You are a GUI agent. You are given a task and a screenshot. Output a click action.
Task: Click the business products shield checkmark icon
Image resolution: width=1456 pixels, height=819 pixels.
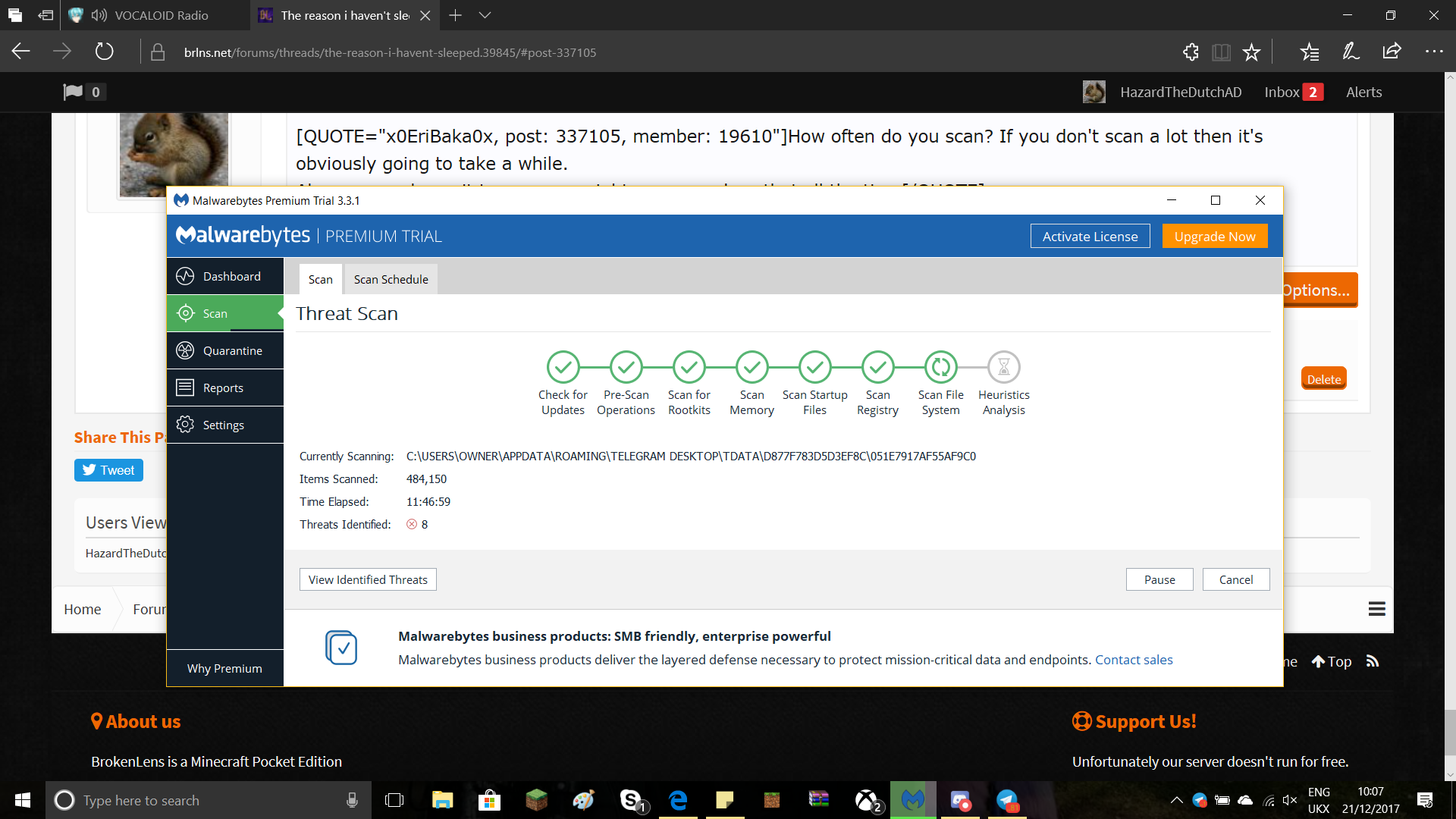[x=341, y=648]
